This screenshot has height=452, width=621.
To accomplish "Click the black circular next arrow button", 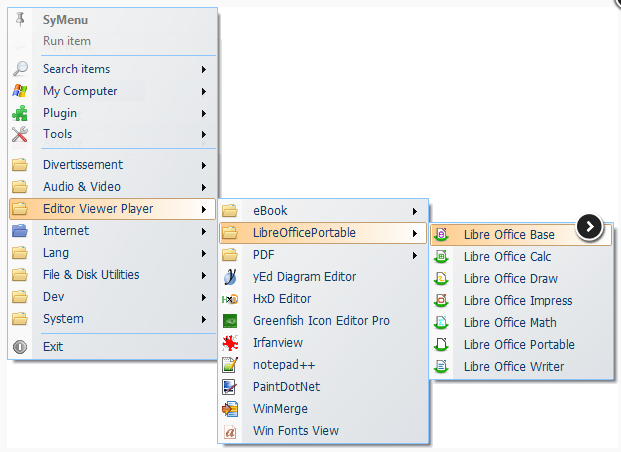I will 590,227.
